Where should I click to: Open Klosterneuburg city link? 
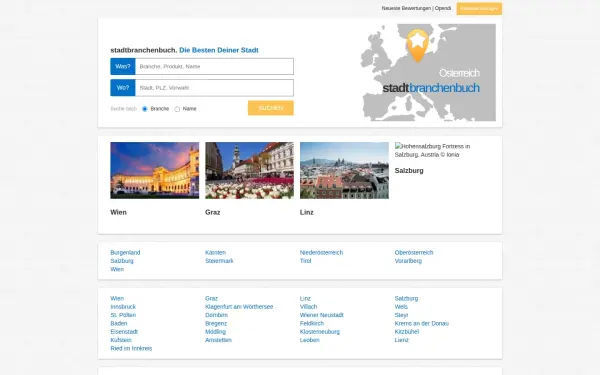[320, 332]
